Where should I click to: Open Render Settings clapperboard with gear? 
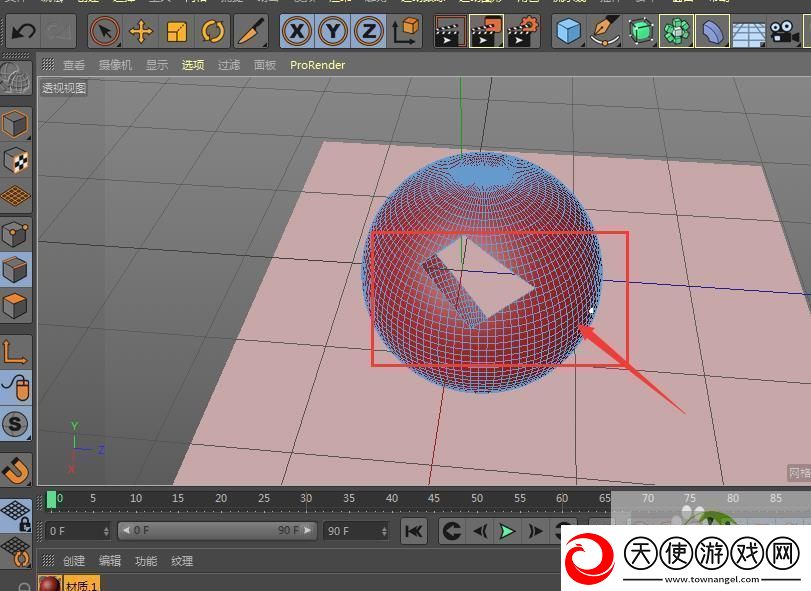click(x=523, y=32)
